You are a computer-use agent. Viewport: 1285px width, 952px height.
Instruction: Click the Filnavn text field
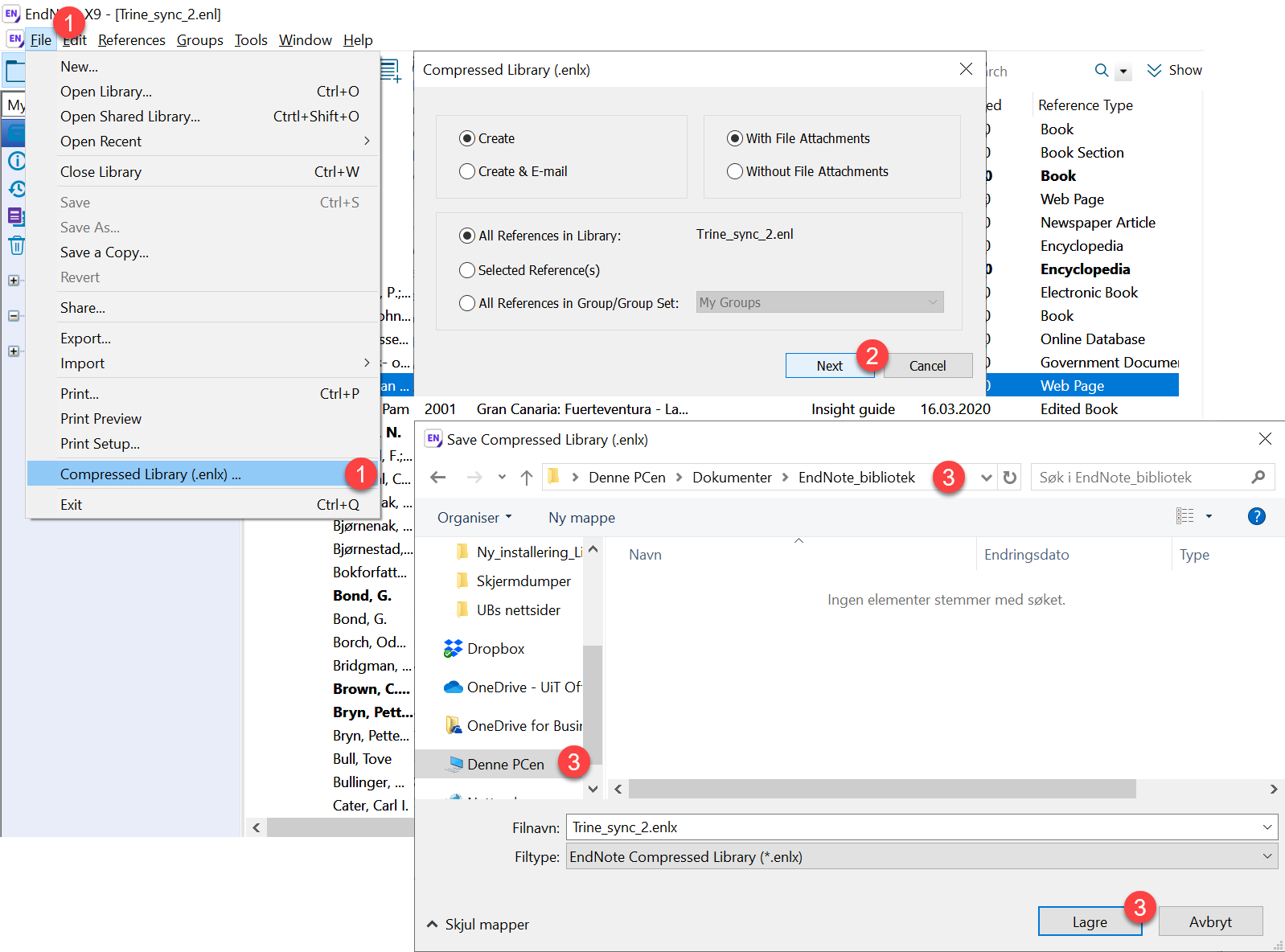point(913,827)
